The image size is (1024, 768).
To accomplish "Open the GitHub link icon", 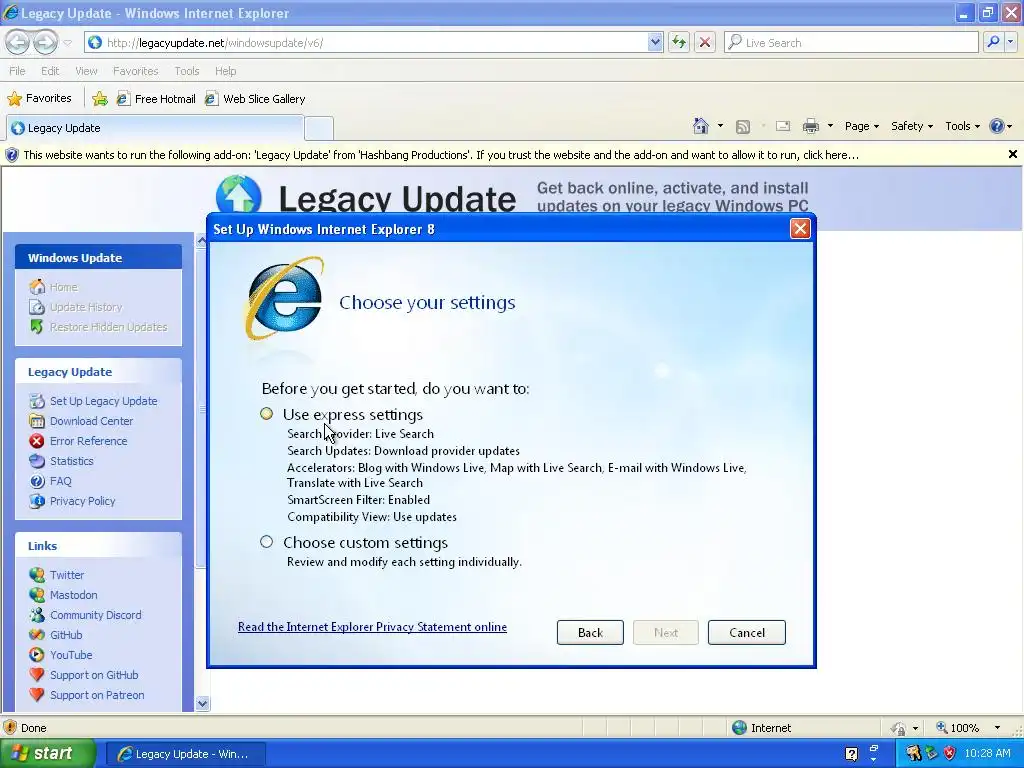I will pos(37,635).
